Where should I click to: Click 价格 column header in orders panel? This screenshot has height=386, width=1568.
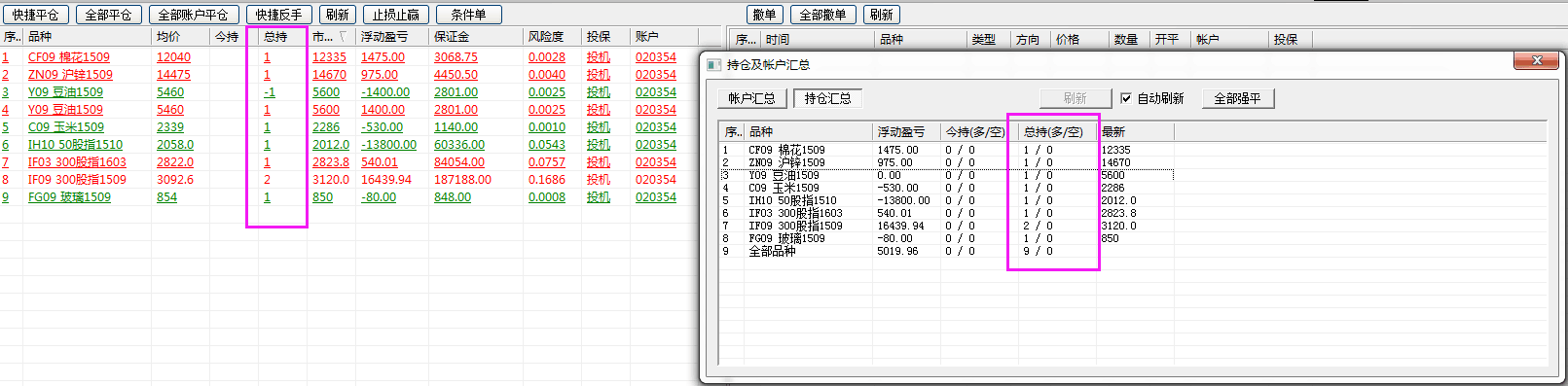tap(1079, 39)
